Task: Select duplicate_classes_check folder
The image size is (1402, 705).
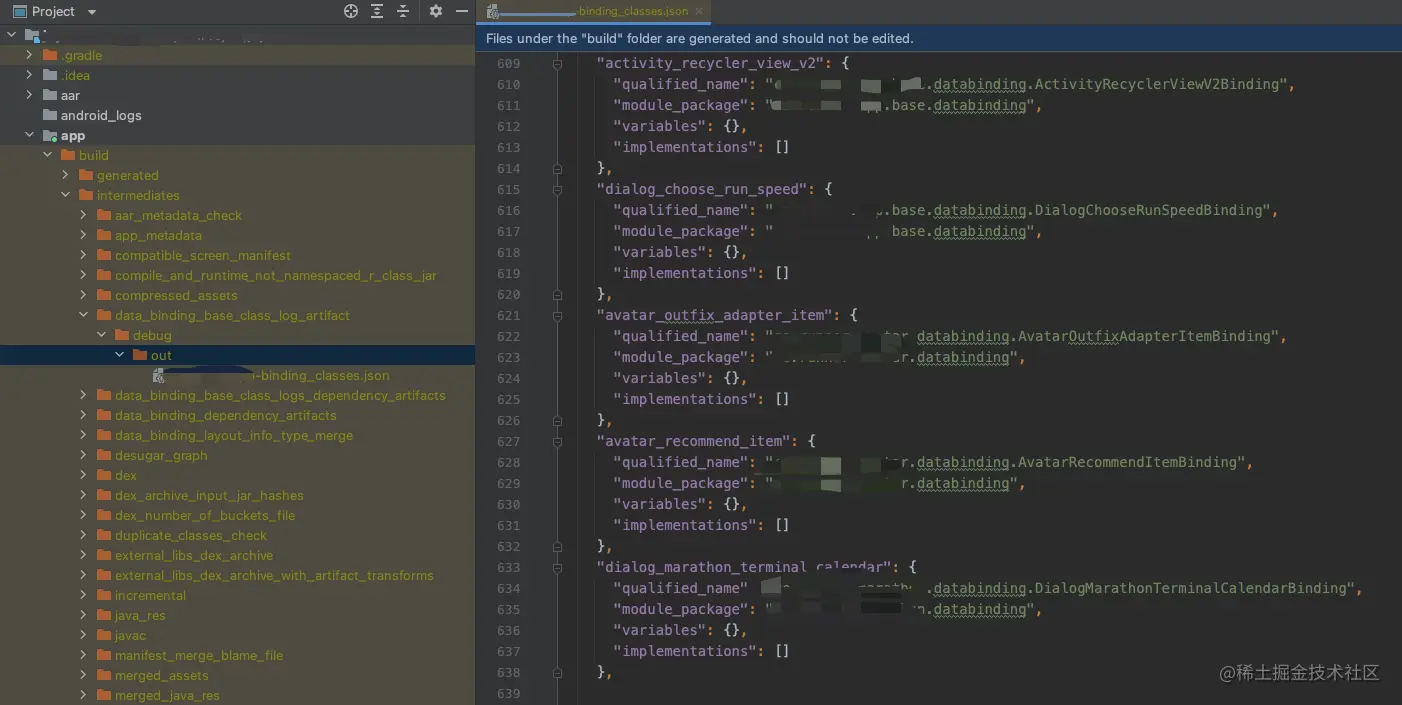Action: pyautogui.click(x=191, y=535)
